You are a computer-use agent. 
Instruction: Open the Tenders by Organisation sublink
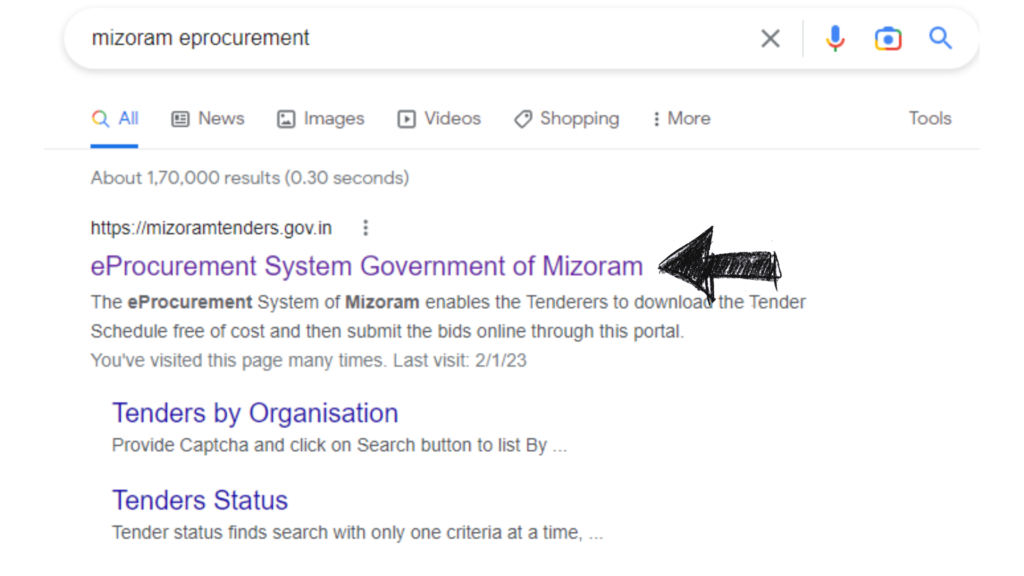(255, 413)
